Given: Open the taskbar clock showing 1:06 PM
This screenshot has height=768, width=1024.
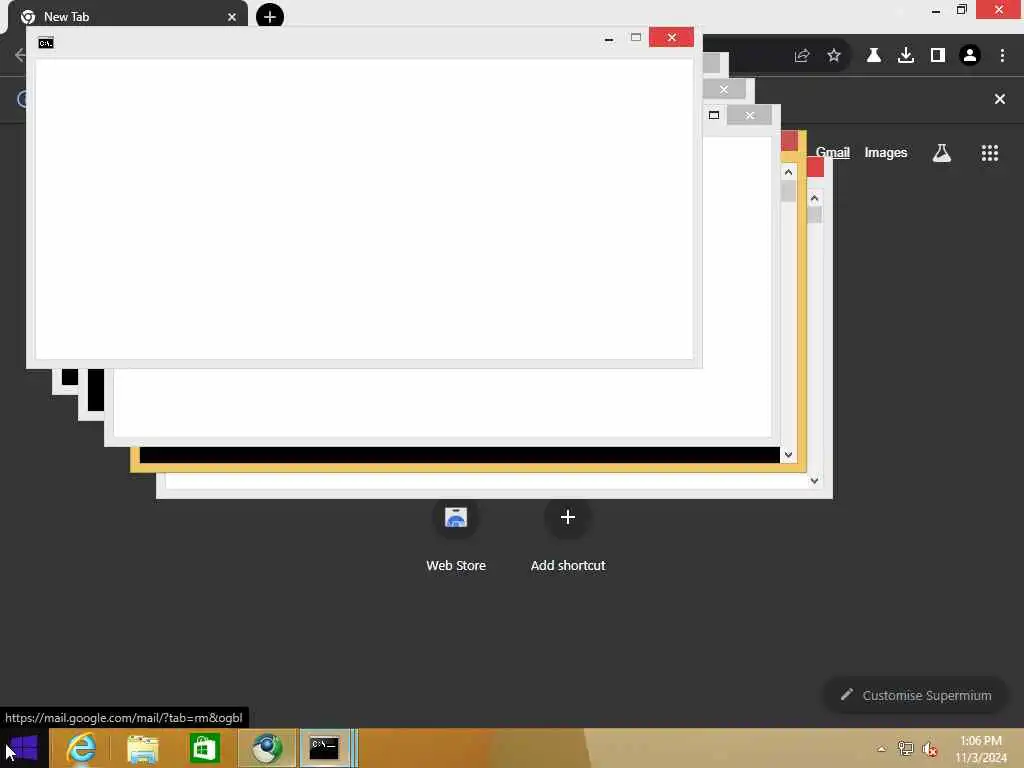Looking at the screenshot, I should click(x=981, y=749).
